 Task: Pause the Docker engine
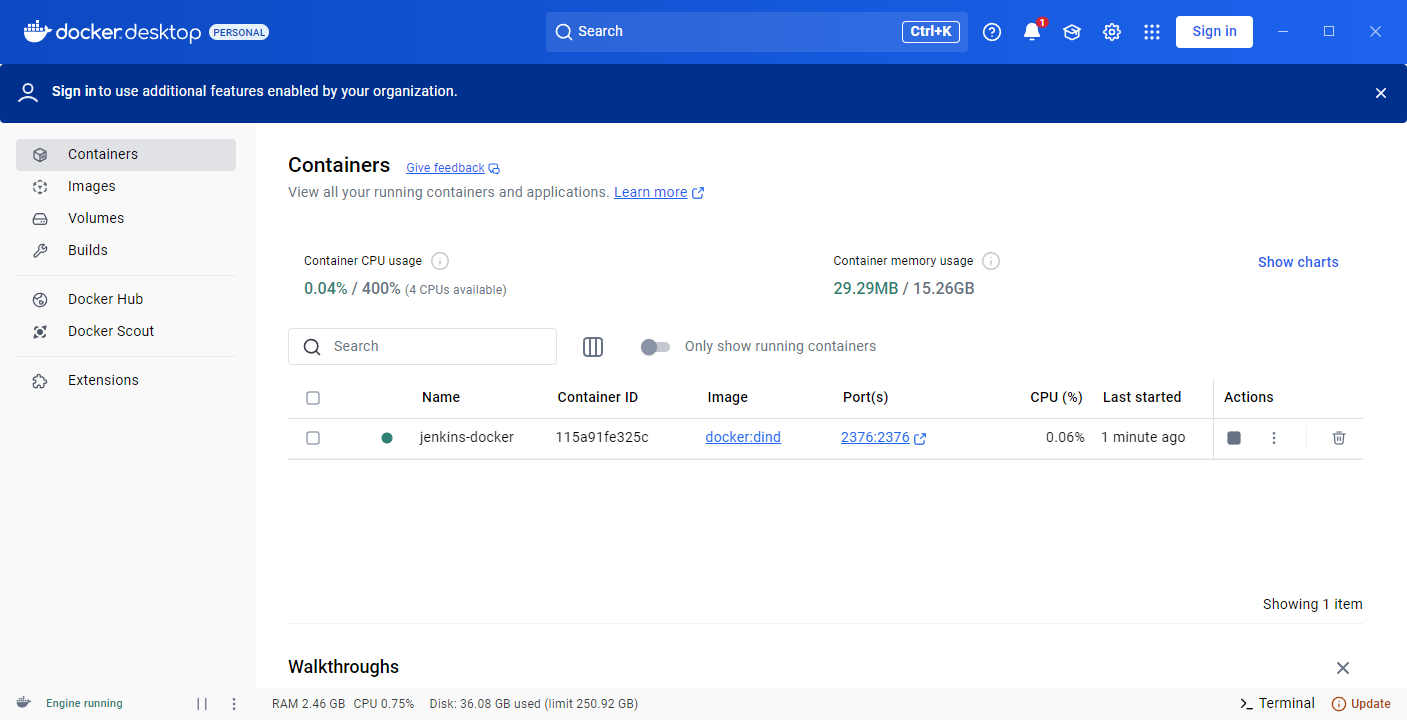pyautogui.click(x=202, y=704)
